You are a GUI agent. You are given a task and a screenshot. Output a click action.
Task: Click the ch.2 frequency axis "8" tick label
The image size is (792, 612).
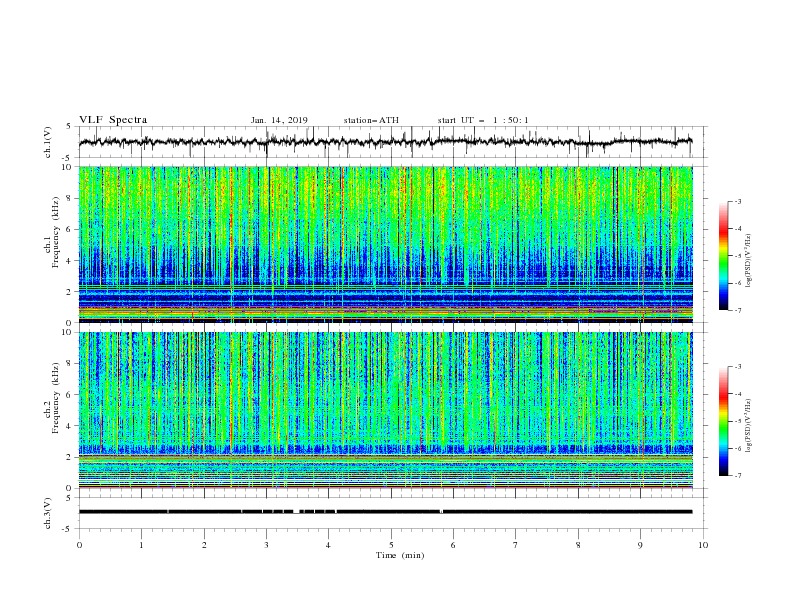point(70,364)
